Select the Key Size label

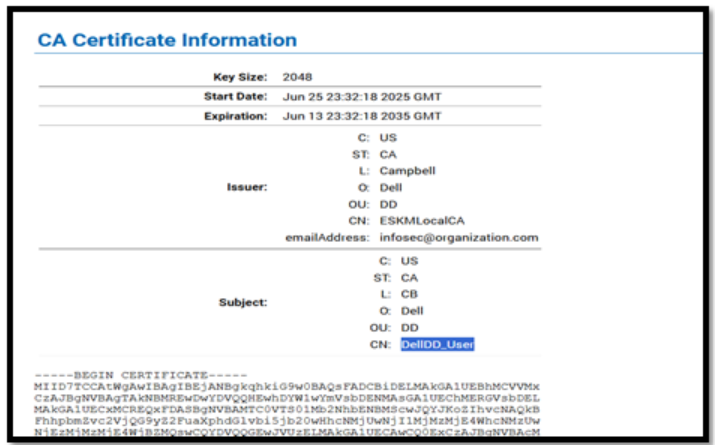click(x=240, y=77)
